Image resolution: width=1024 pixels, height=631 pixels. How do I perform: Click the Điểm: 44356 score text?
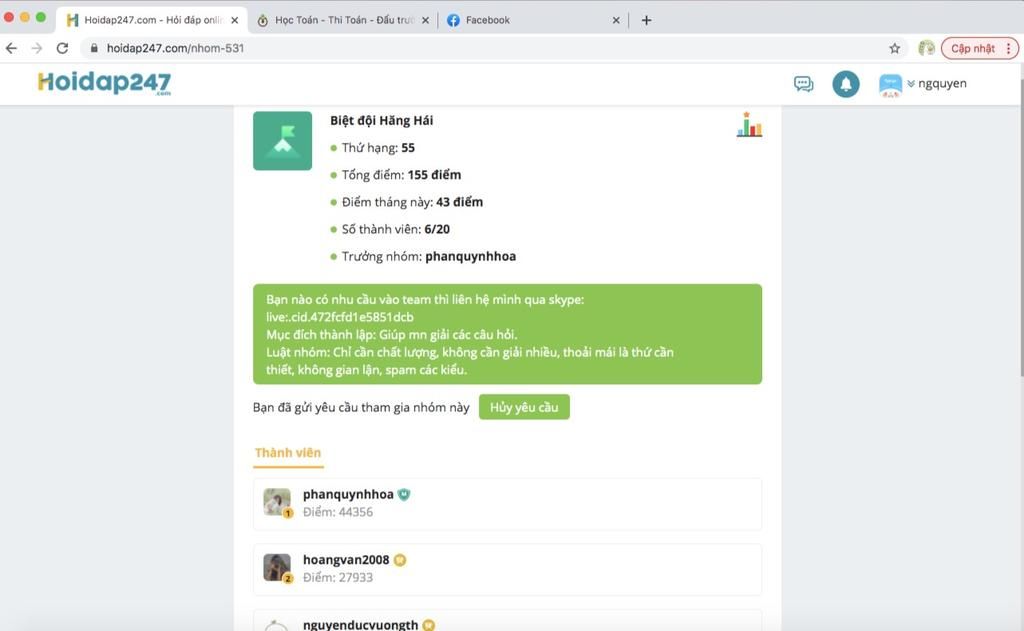pyautogui.click(x=338, y=512)
